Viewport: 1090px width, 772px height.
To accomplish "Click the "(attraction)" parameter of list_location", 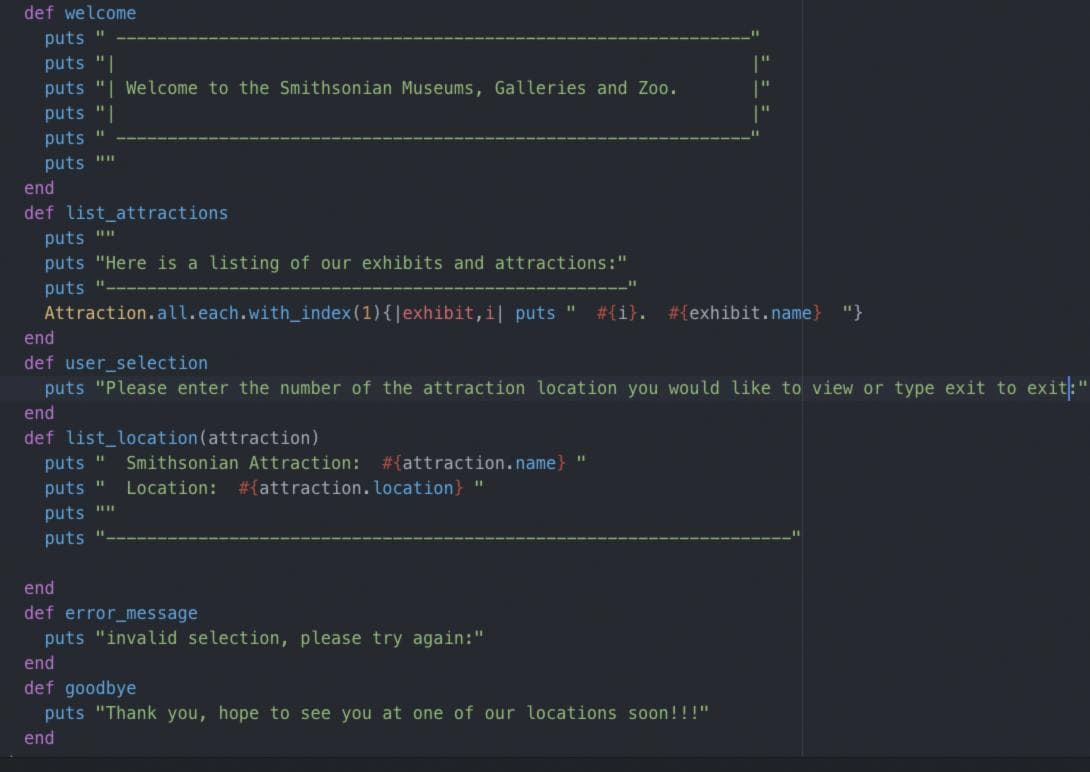I will pyautogui.click(x=259, y=438).
